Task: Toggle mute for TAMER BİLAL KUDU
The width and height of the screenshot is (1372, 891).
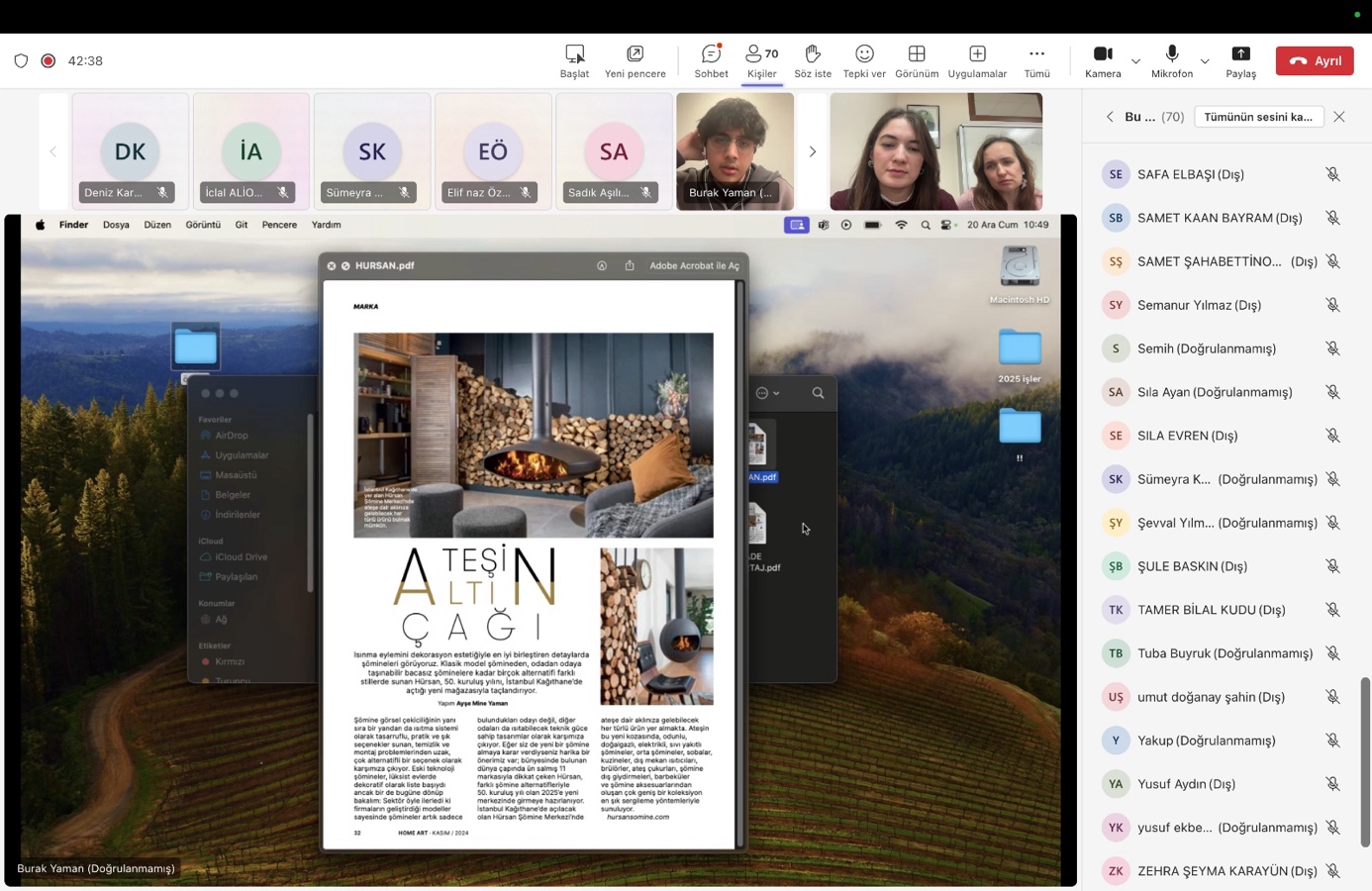Action: pyautogui.click(x=1333, y=610)
